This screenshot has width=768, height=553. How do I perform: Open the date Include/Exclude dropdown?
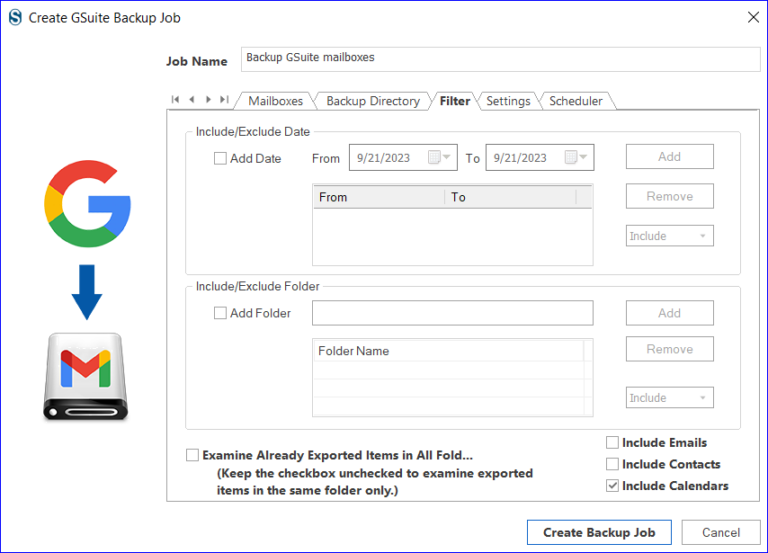point(670,236)
